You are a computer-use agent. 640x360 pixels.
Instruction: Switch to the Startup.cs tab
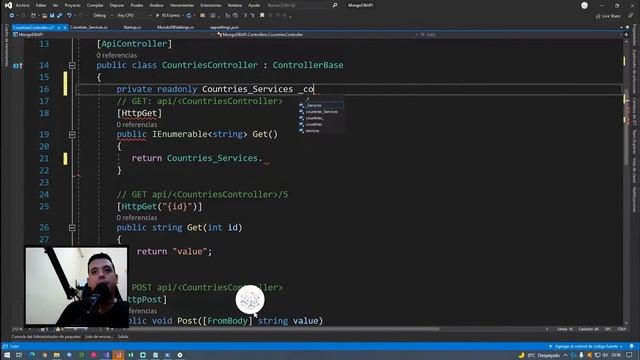(132, 27)
